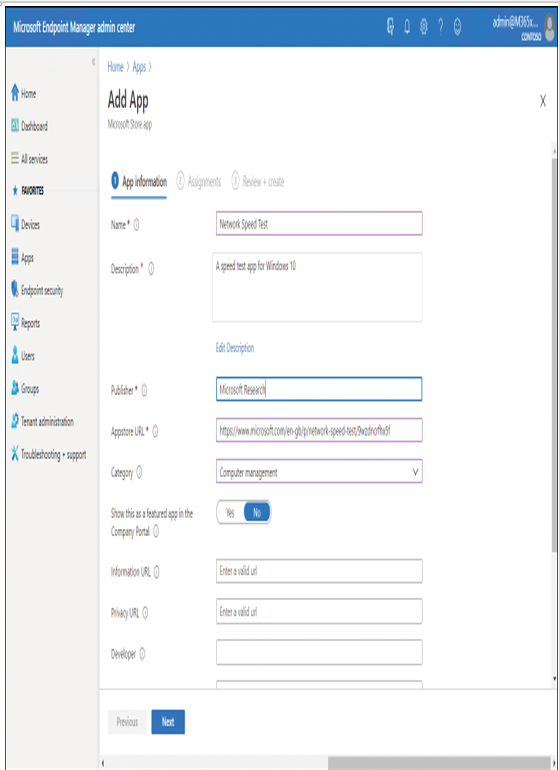Click the info icon beside Appstore URL

155,432
